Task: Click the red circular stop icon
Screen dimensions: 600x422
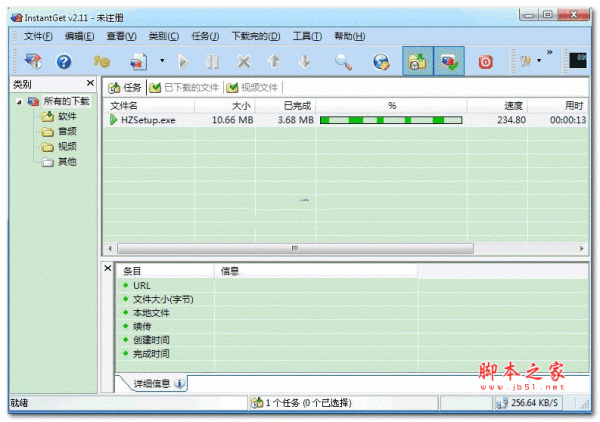Action: click(486, 62)
